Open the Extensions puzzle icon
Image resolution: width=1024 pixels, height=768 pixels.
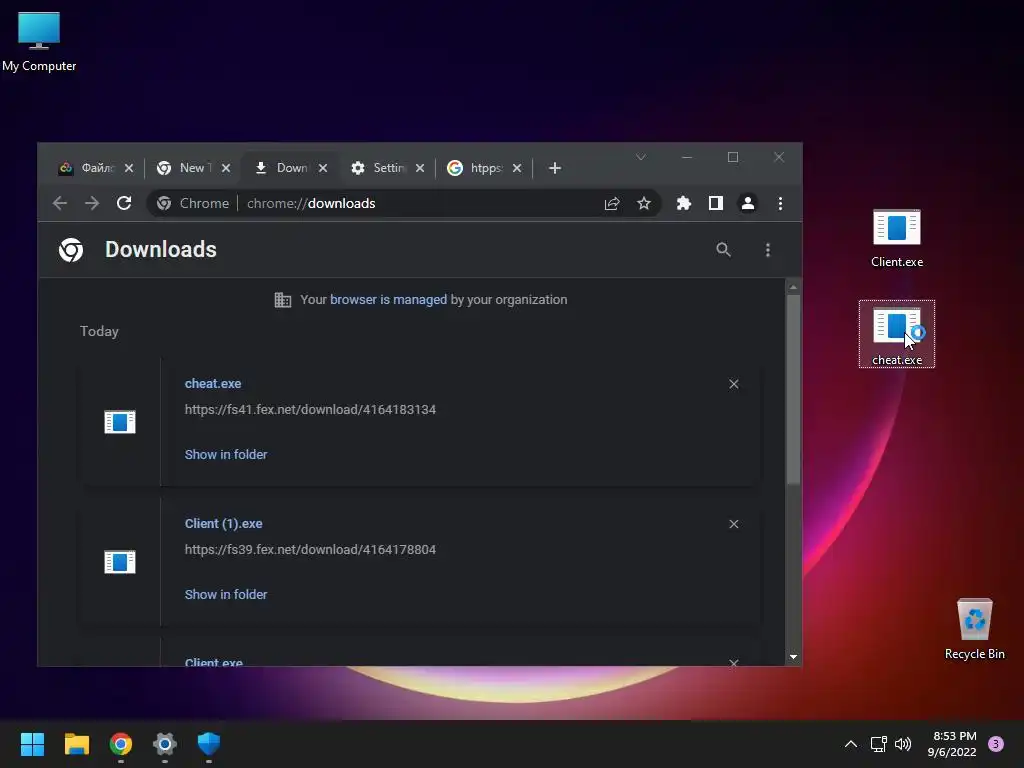click(x=684, y=203)
